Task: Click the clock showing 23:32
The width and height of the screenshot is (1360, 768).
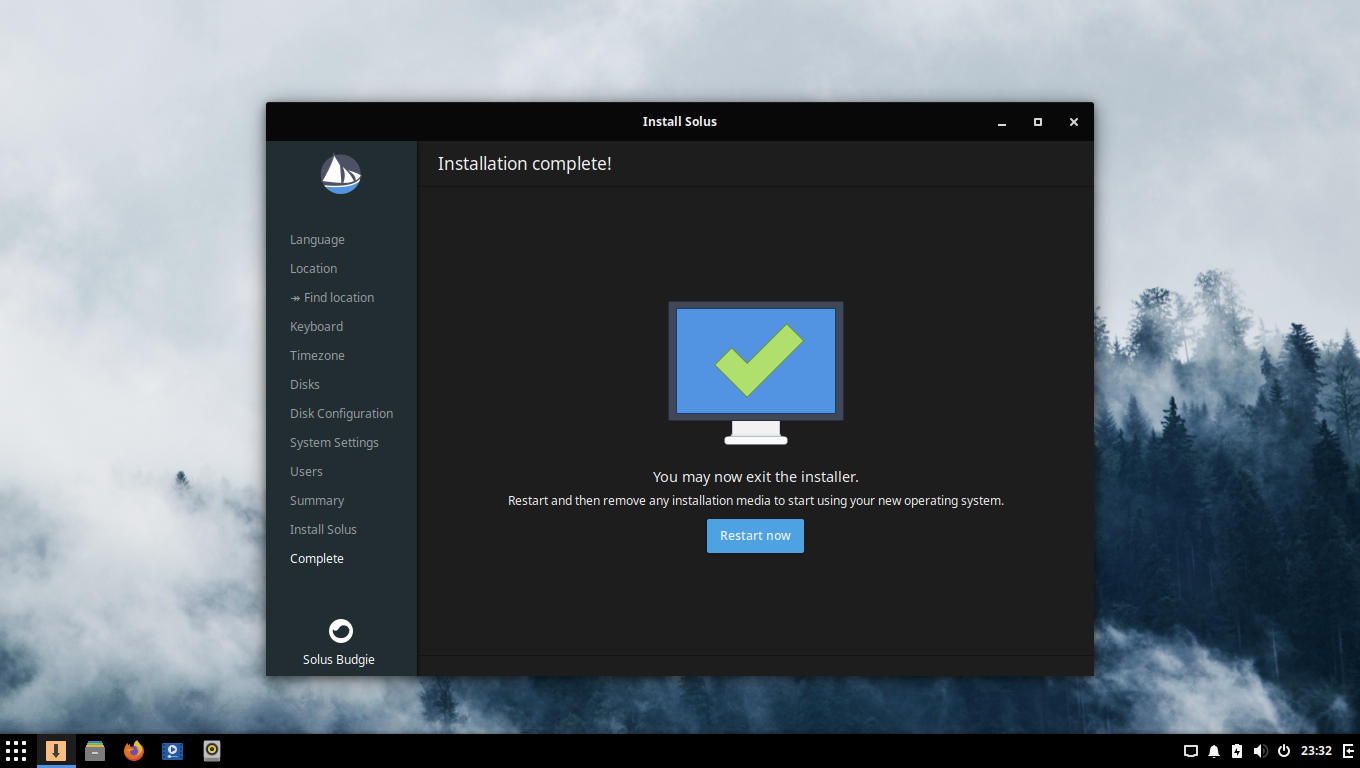Action: click(1316, 751)
